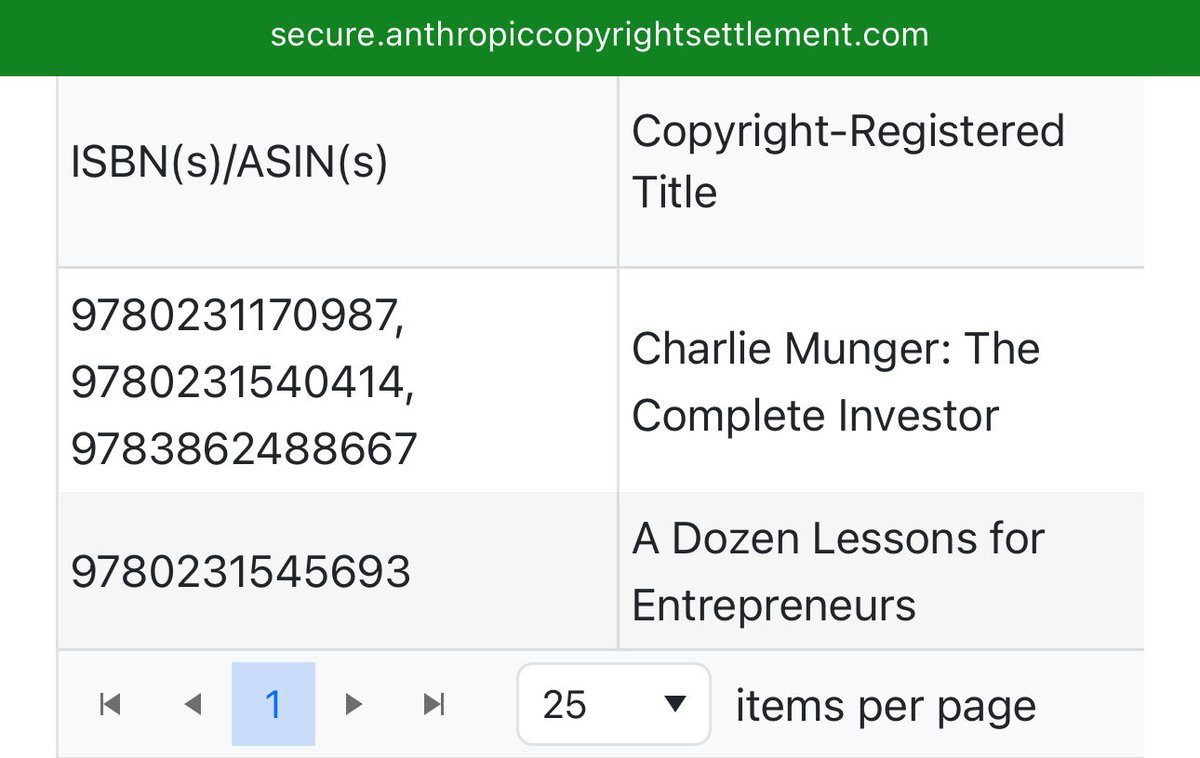
Task: Click the items per page label
Action: (x=886, y=706)
